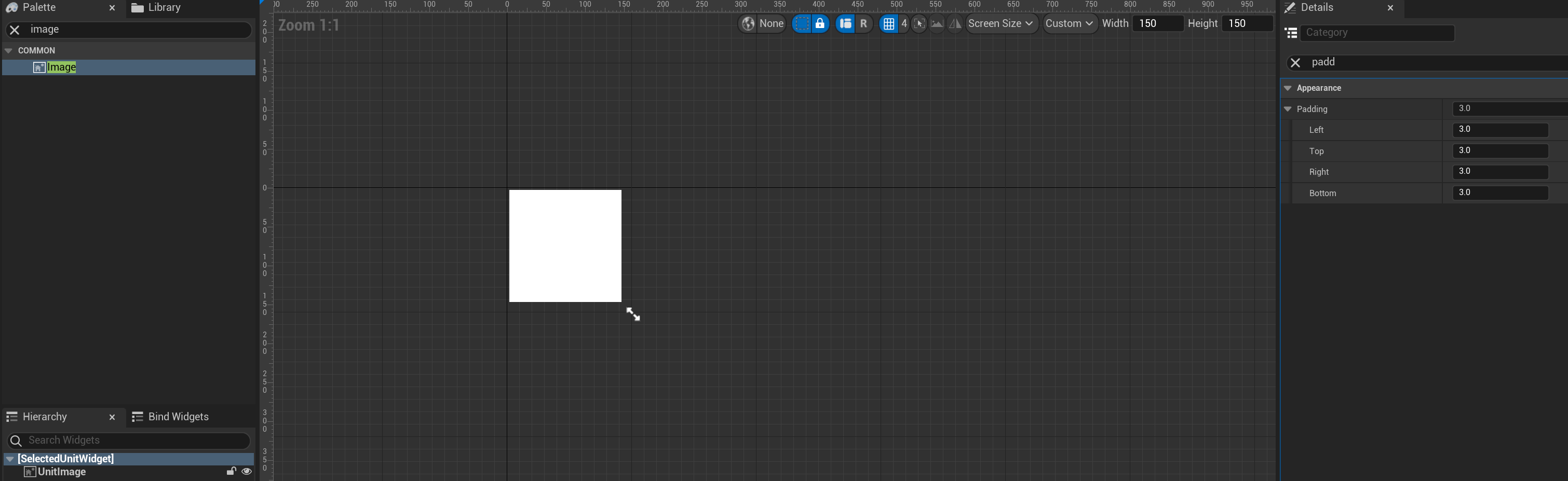Toggle grid snapping icon

888,24
